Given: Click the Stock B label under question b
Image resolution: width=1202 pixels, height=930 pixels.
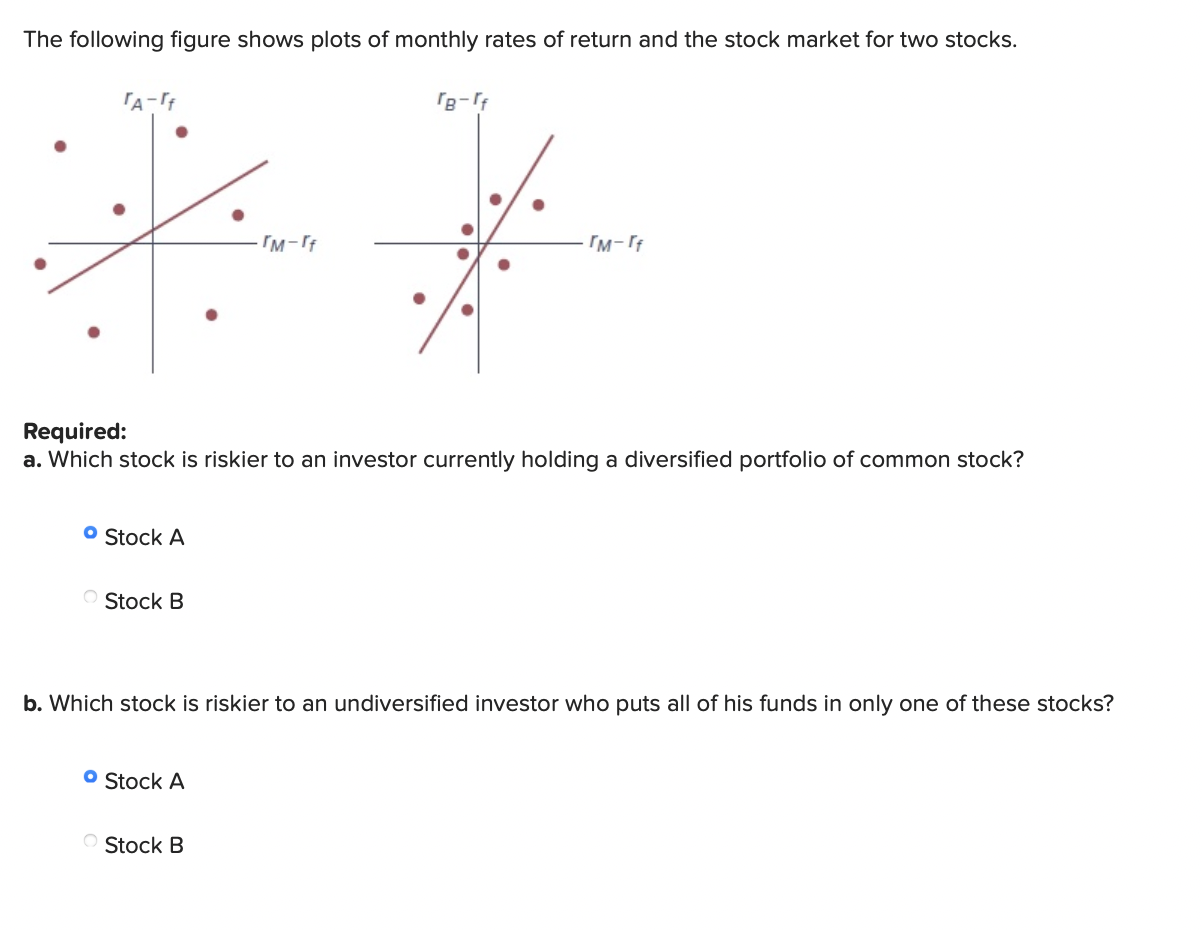Looking at the screenshot, I should pos(144,845).
